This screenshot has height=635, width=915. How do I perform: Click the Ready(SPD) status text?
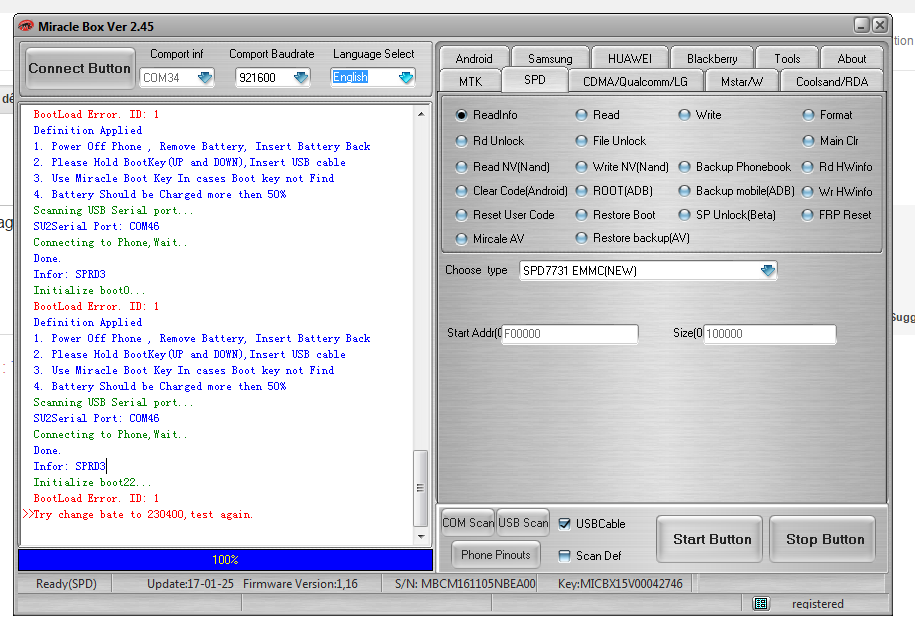[x=66, y=583]
